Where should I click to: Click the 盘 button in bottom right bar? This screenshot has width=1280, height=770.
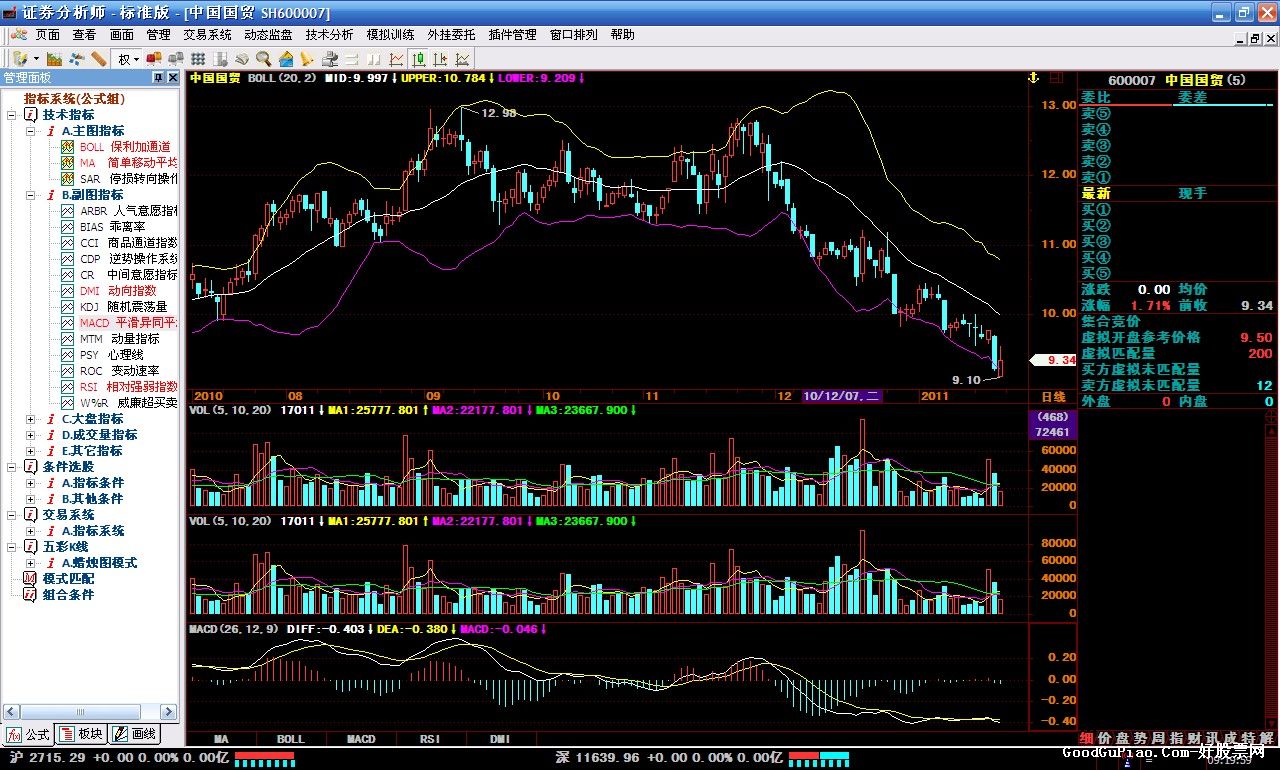(x=1121, y=738)
